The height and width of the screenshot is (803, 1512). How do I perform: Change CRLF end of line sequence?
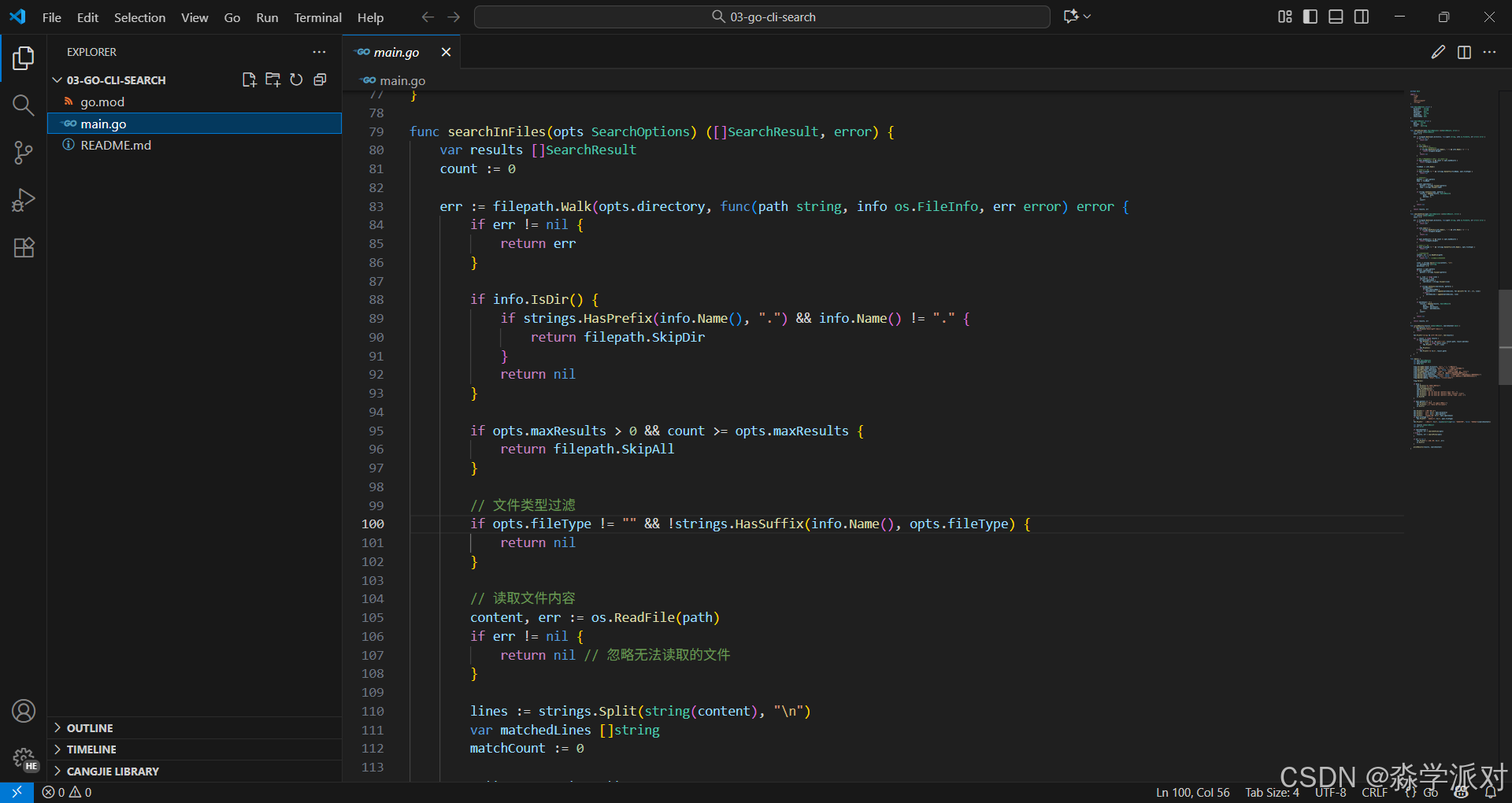pyautogui.click(x=1375, y=792)
